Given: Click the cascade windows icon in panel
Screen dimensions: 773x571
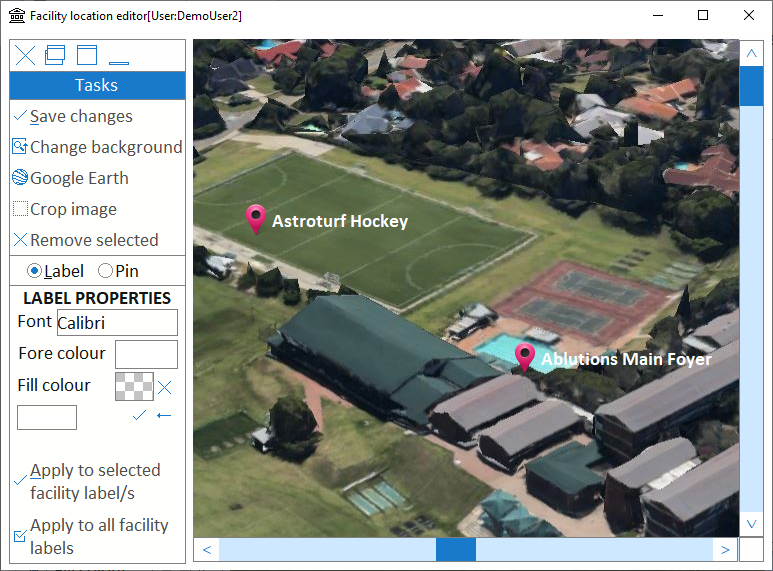Looking at the screenshot, I should 55,56.
